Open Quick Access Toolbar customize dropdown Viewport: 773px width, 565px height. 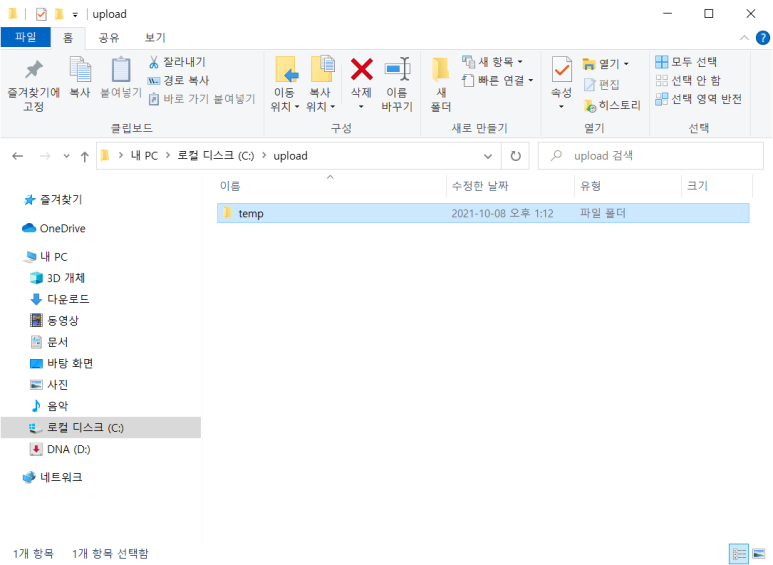pyautogui.click(x=75, y=14)
